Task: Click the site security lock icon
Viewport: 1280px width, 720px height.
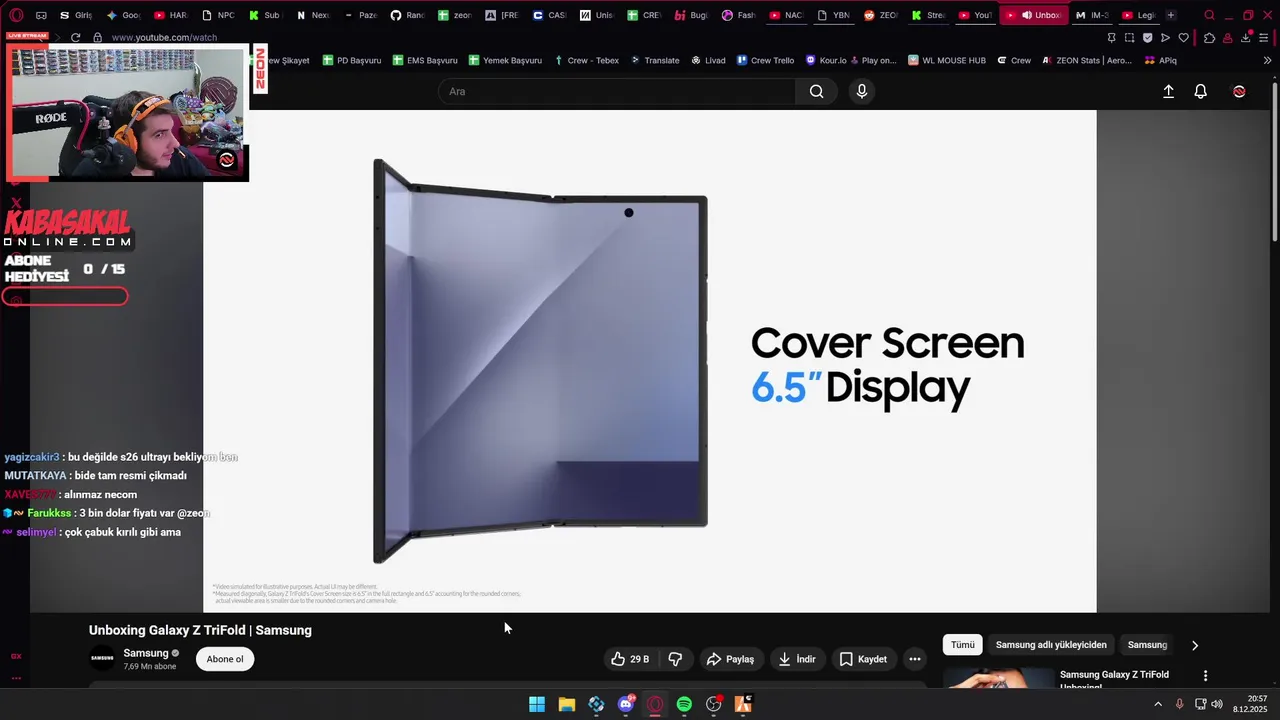Action: pos(97,38)
